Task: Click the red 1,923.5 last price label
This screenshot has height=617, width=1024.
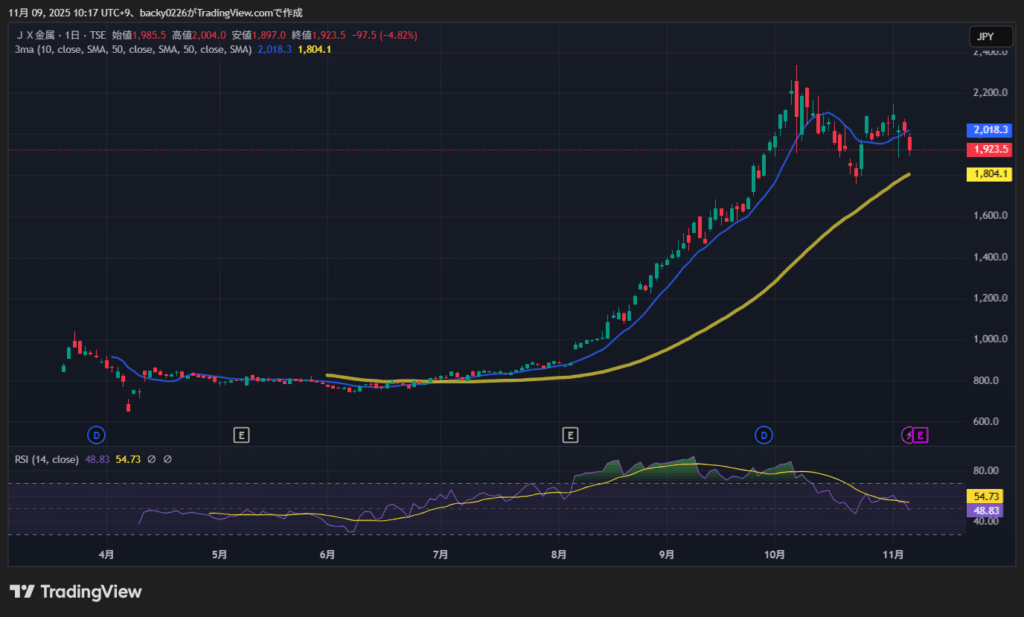Action: (989, 150)
